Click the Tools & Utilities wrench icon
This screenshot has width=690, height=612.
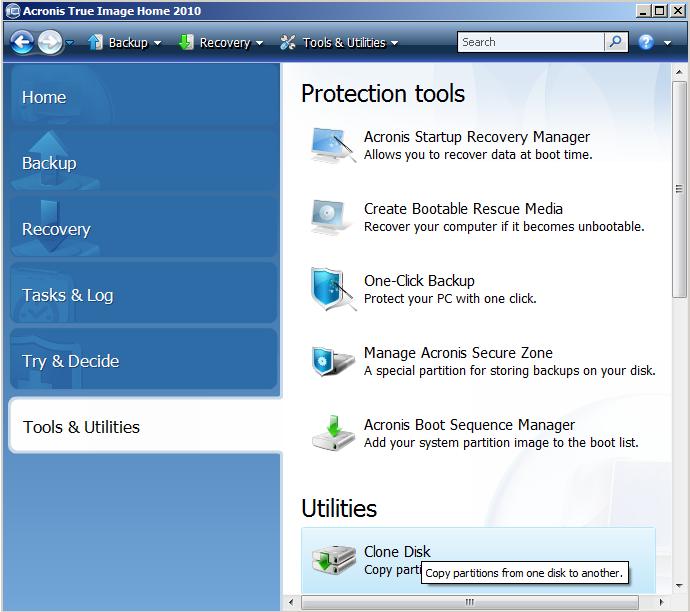point(288,42)
